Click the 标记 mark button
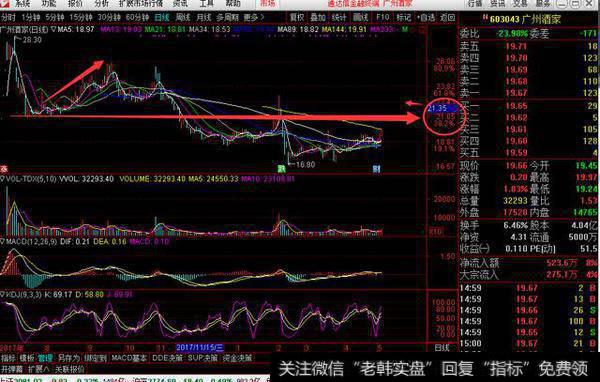 click(404, 18)
